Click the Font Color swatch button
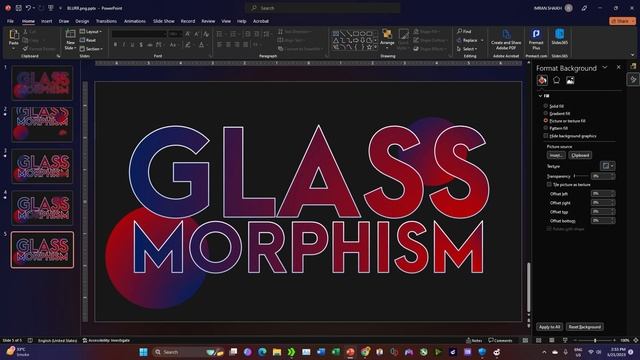 point(201,44)
